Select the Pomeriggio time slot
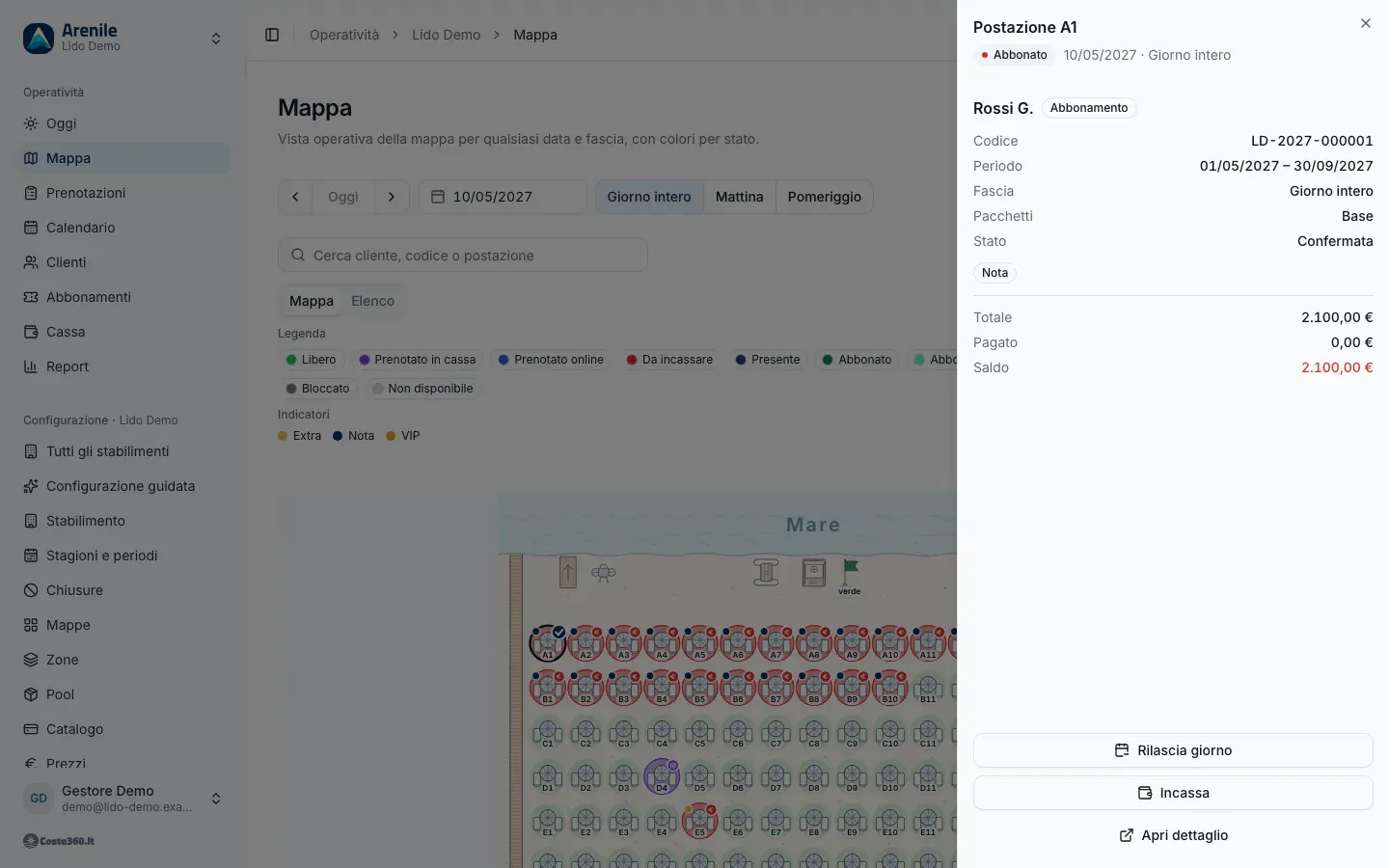The width and height of the screenshot is (1389, 868). (x=824, y=197)
